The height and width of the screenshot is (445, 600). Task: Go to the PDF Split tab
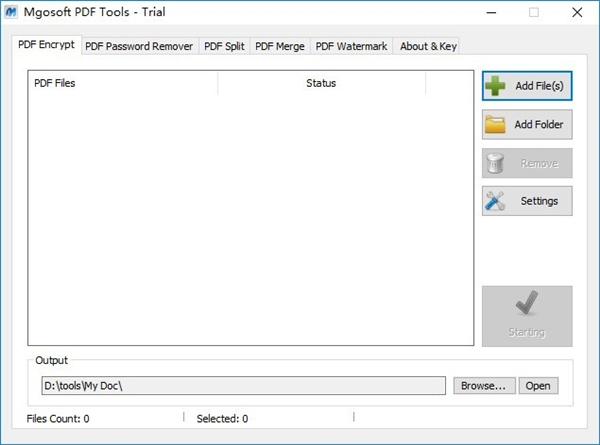224,46
